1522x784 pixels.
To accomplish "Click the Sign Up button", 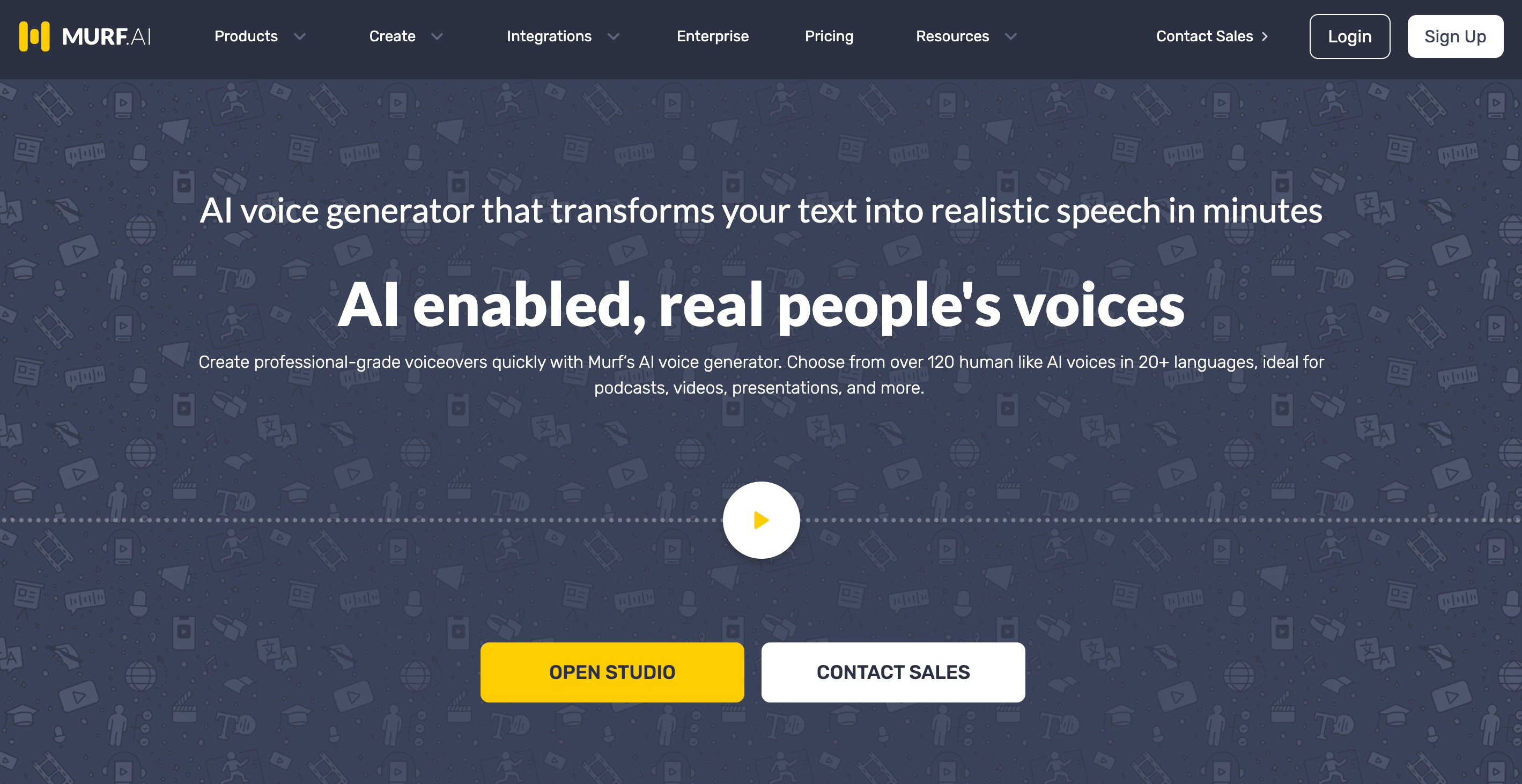I will 1453,36.
